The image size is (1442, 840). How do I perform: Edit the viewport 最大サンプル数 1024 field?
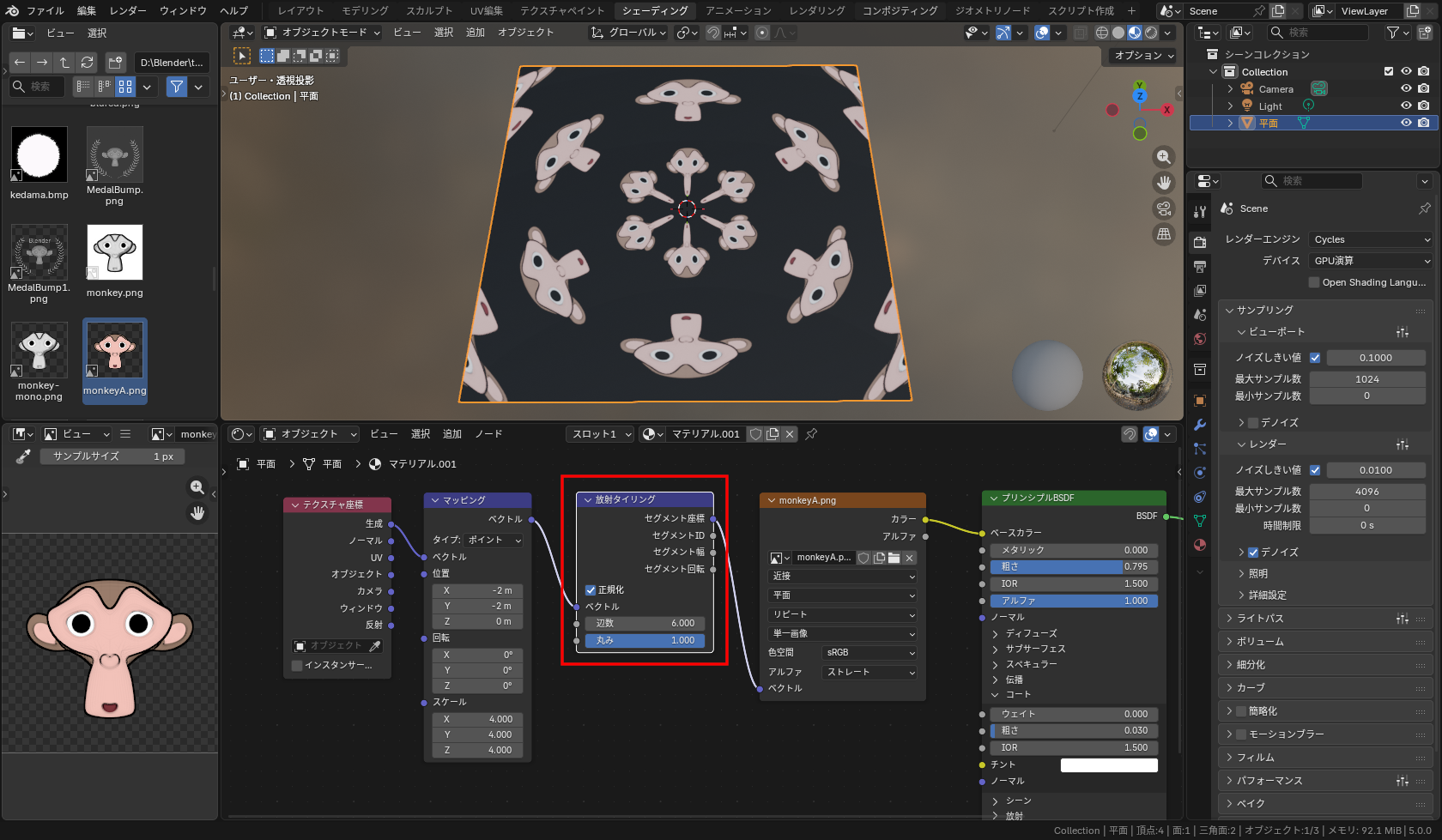[x=1367, y=379]
